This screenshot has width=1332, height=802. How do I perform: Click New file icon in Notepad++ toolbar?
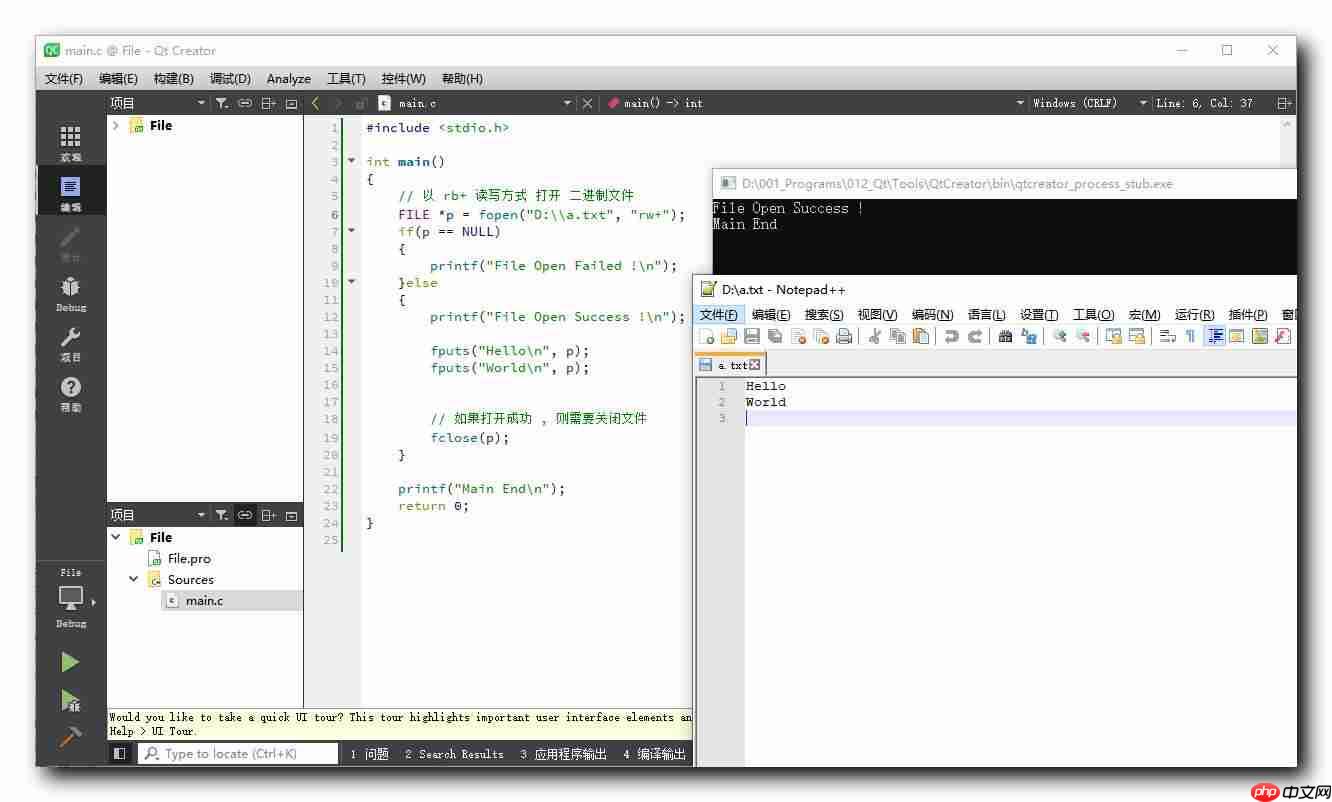[x=707, y=336]
